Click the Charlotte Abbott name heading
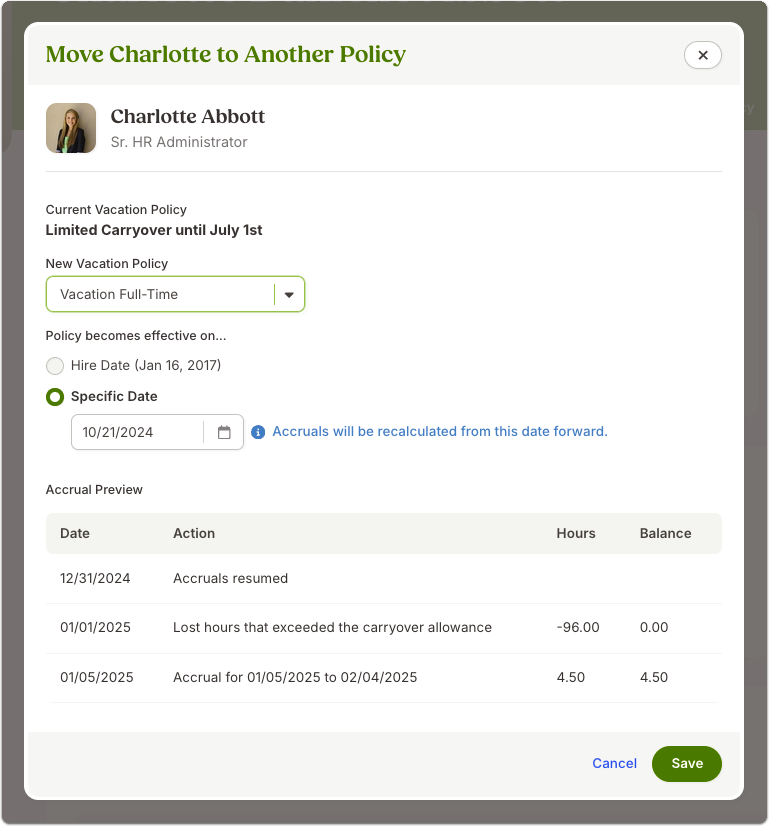The image size is (769, 826). [x=188, y=116]
